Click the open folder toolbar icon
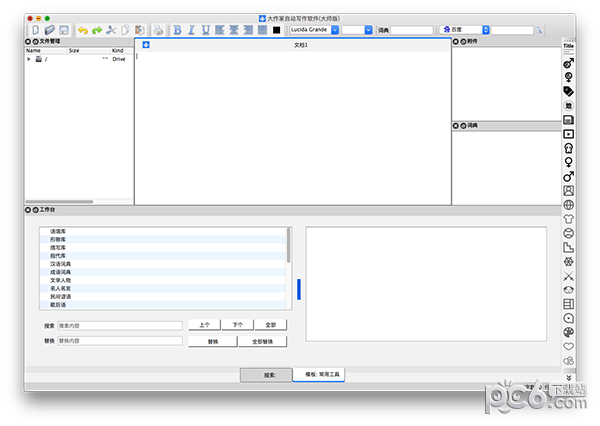This screenshot has height=426, width=600. (50, 30)
